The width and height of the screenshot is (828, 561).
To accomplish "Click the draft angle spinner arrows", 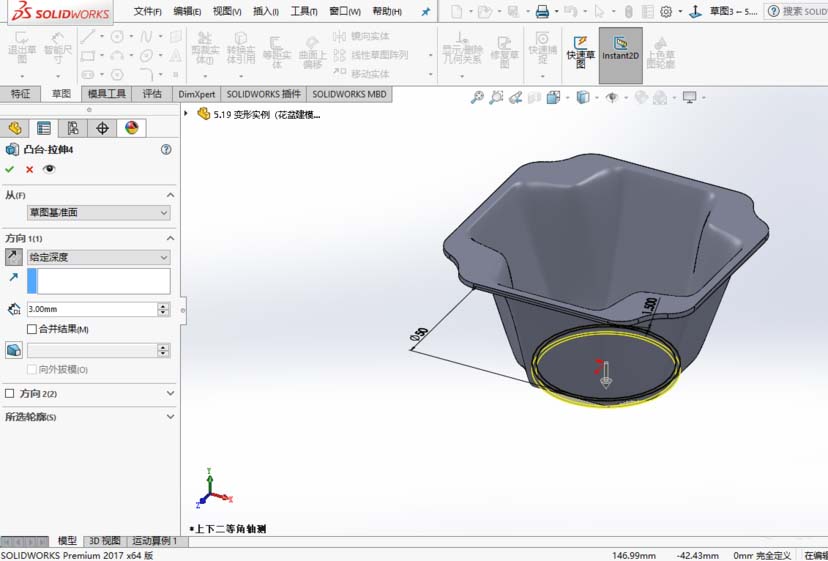I will pyautogui.click(x=163, y=350).
